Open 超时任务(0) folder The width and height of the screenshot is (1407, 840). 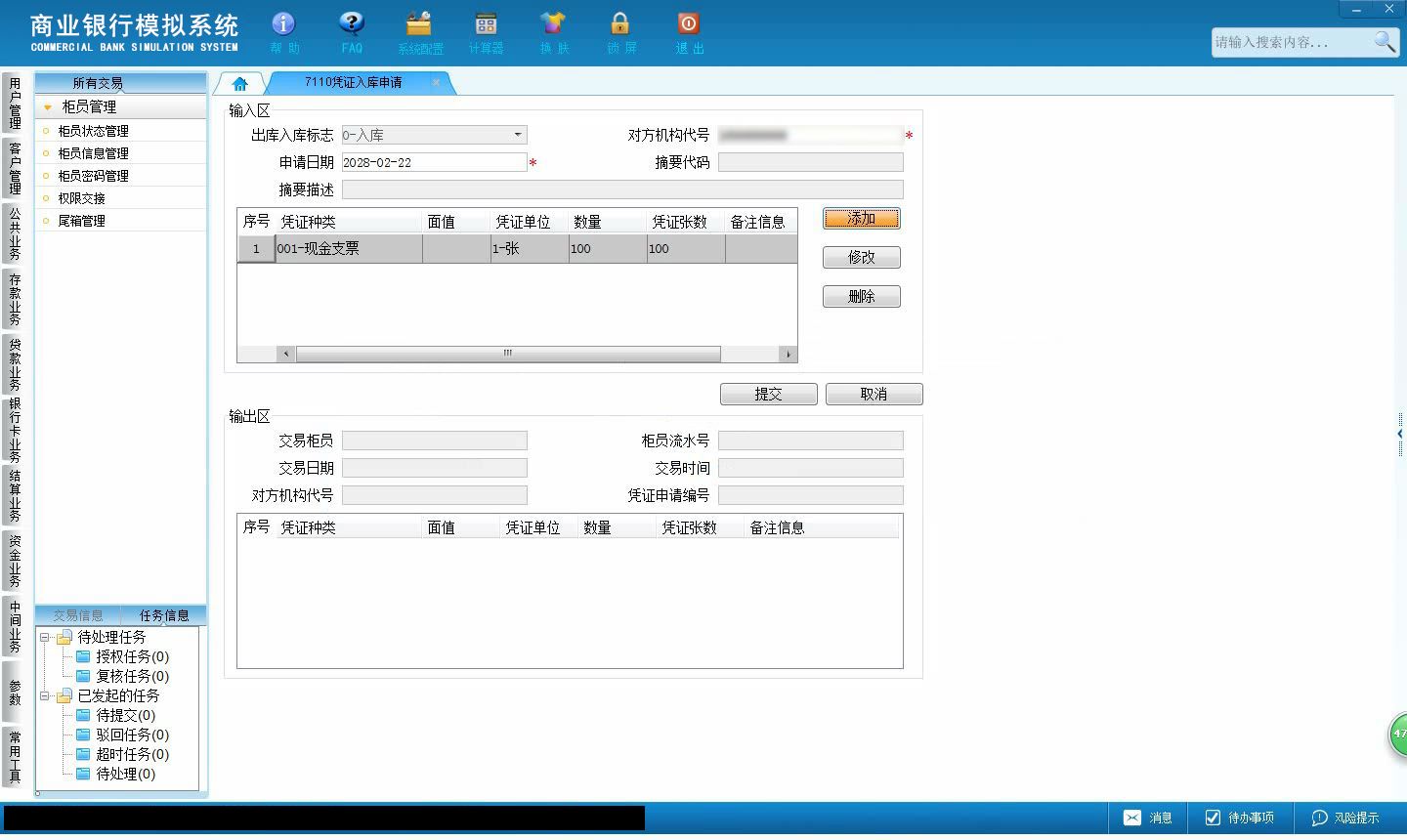122,754
